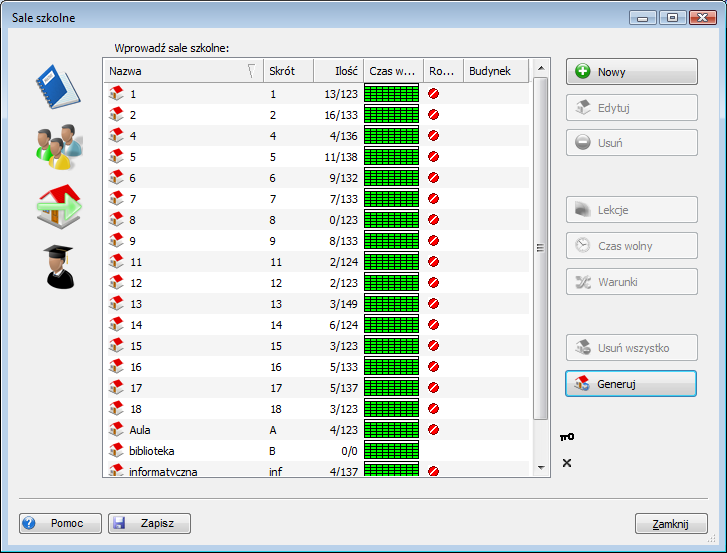The image size is (727, 553).
Task: Click the Edytuj button
Action: point(631,108)
